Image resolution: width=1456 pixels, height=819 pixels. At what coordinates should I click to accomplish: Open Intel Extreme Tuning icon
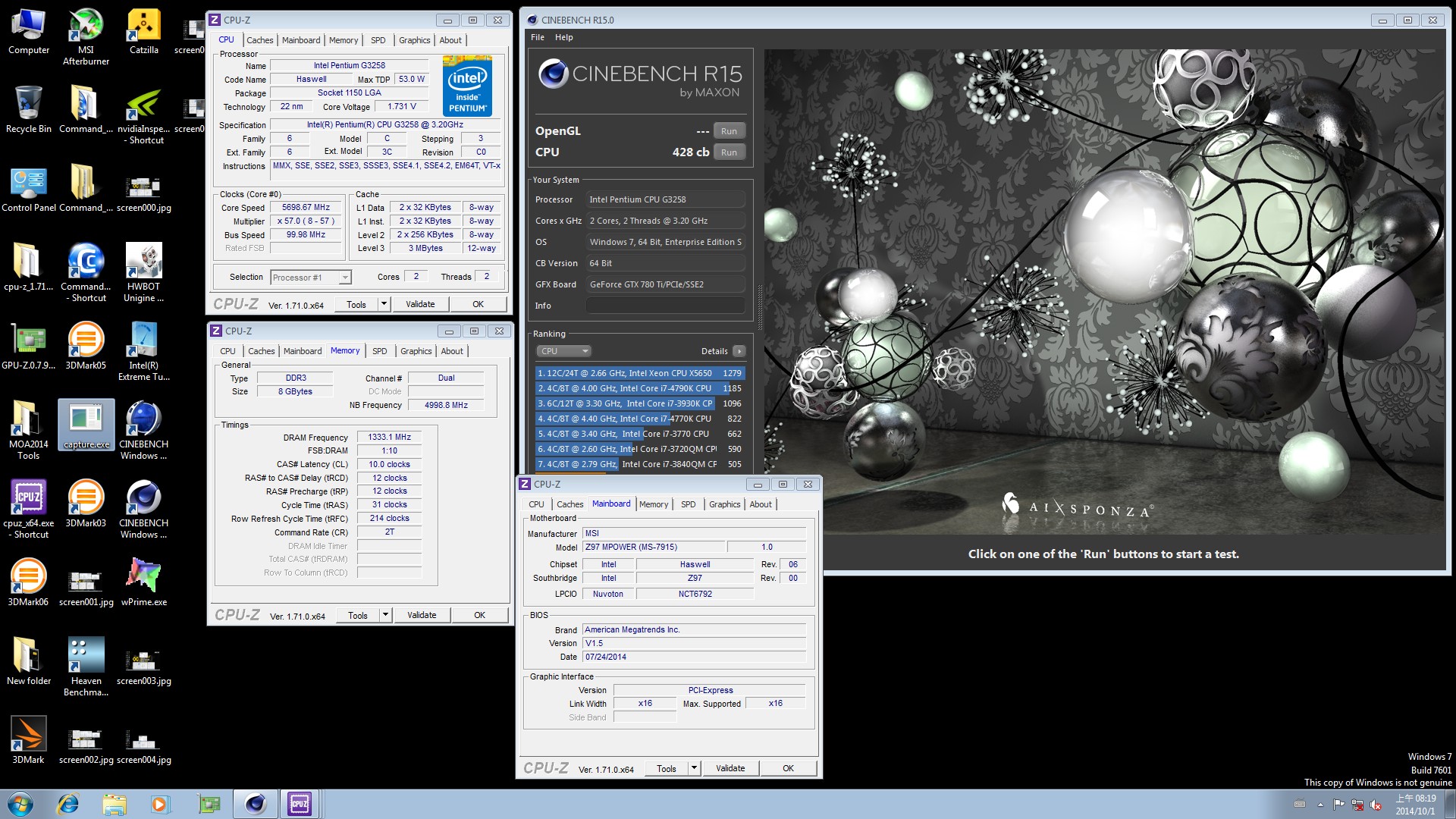click(x=143, y=351)
